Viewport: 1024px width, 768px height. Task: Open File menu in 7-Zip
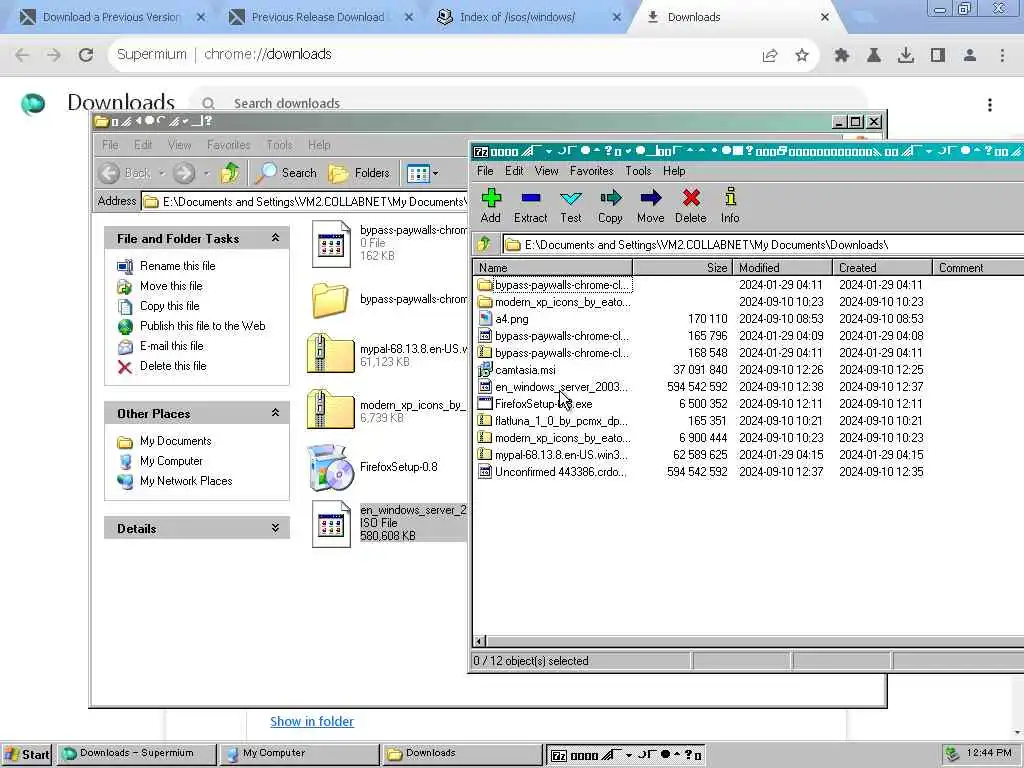(x=485, y=170)
